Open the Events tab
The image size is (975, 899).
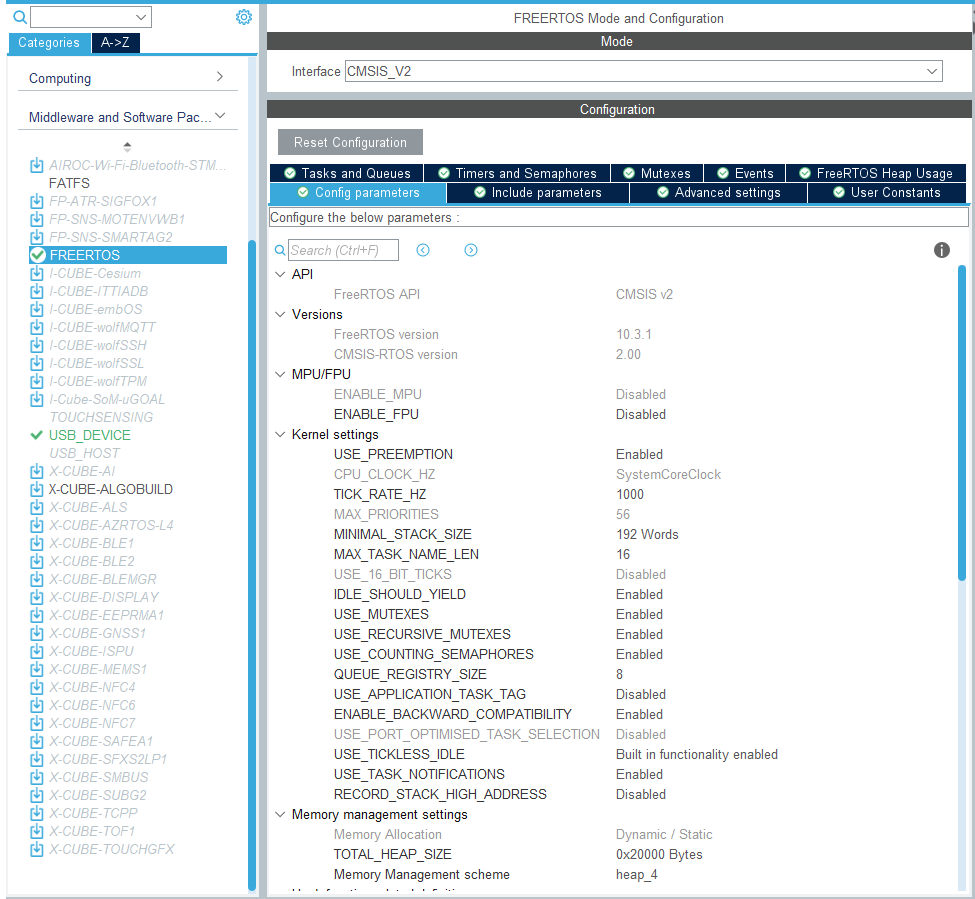coord(745,173)
